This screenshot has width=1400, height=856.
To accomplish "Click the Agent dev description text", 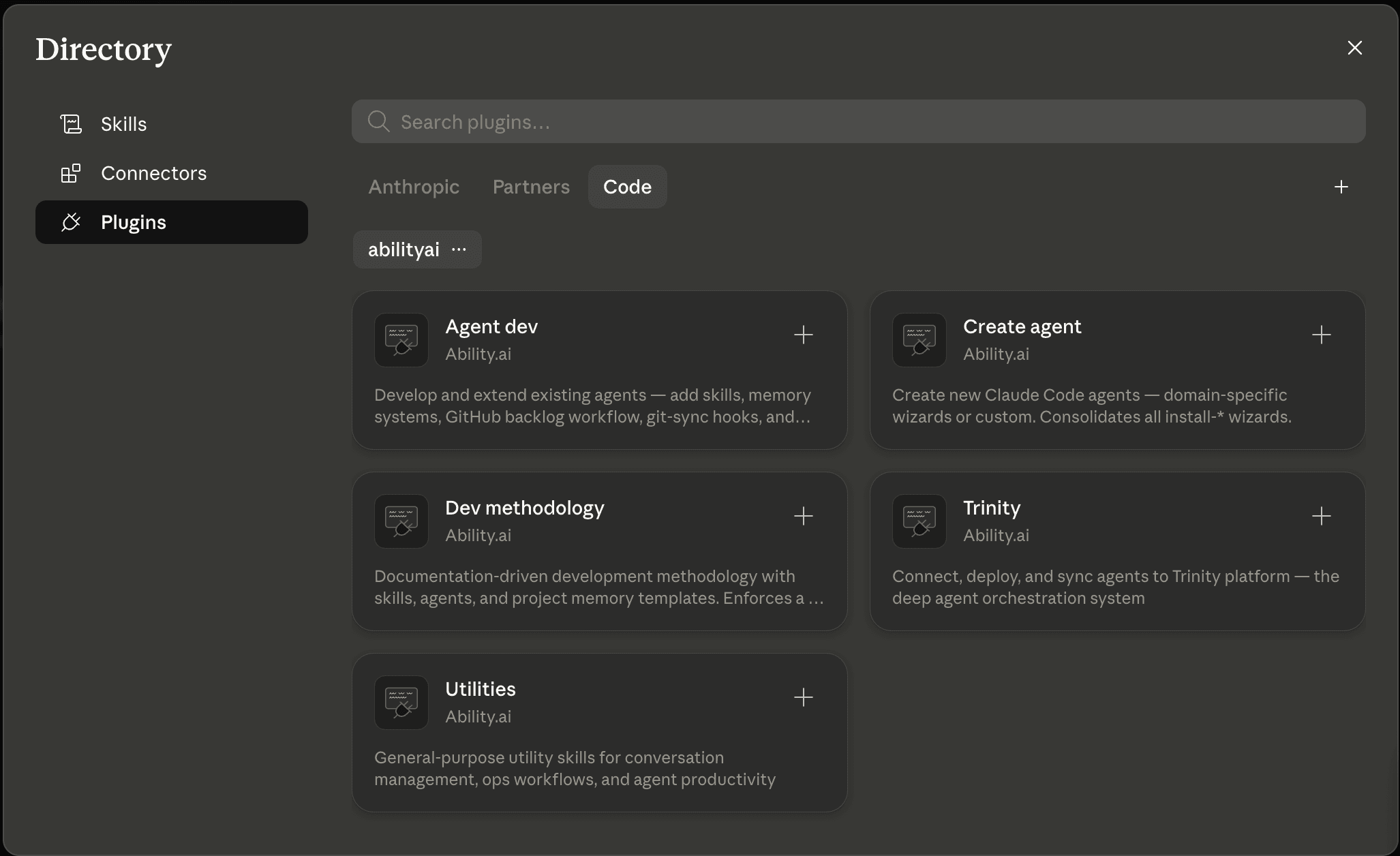I will (592, 406).
